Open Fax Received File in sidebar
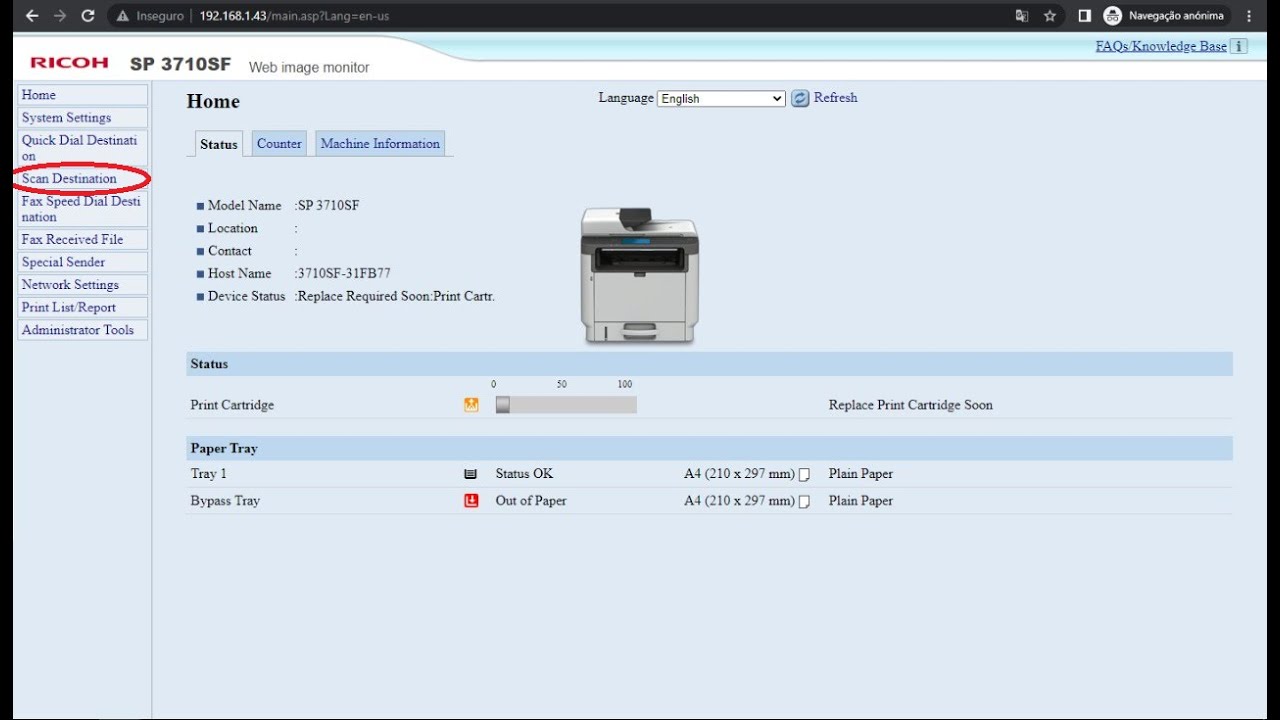Image resolution: width=1280 pixels, height=720 pixels. pos(84,240)
